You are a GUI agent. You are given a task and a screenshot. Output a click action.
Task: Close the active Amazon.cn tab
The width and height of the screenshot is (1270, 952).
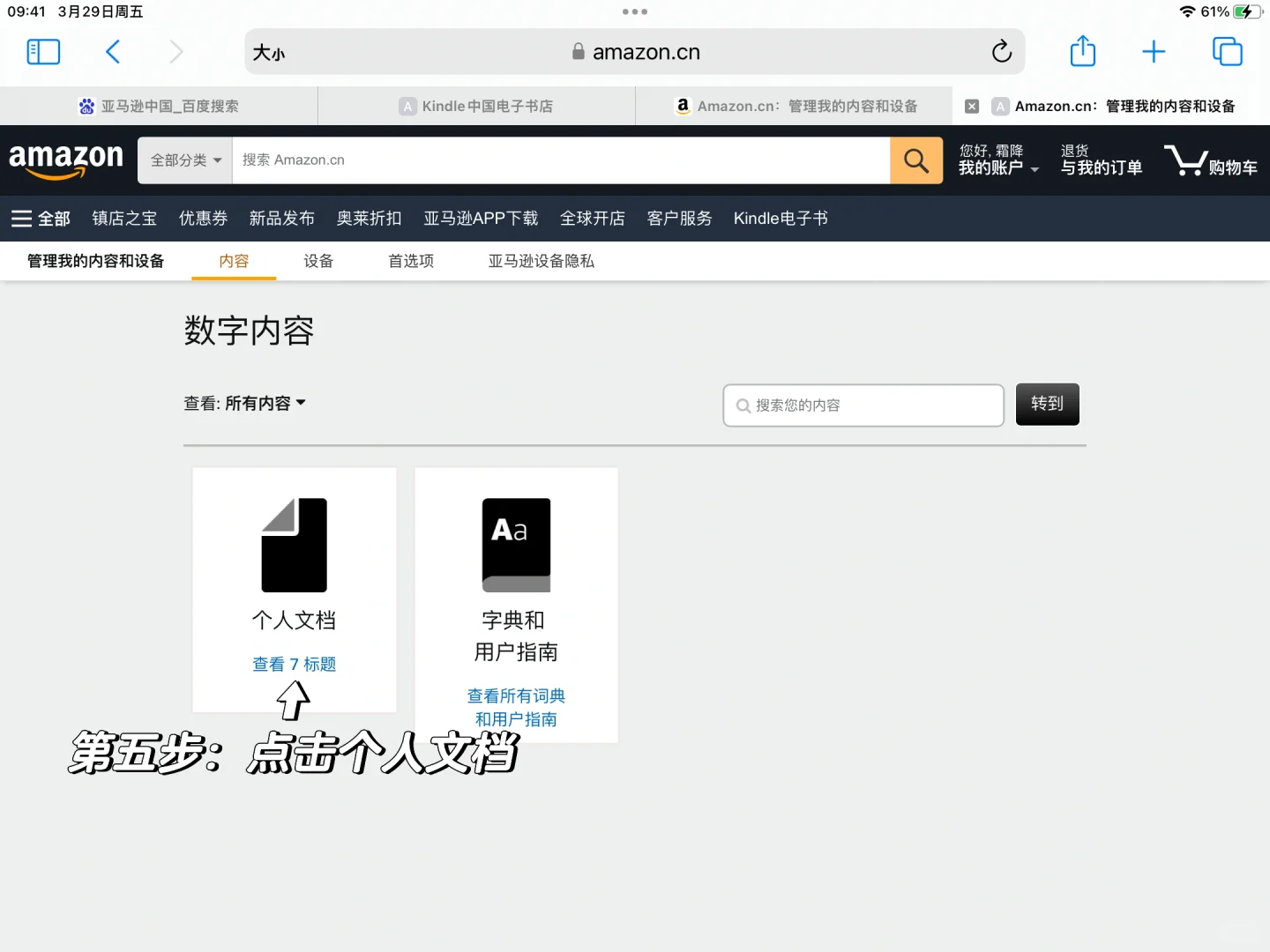tap(972, 106)
